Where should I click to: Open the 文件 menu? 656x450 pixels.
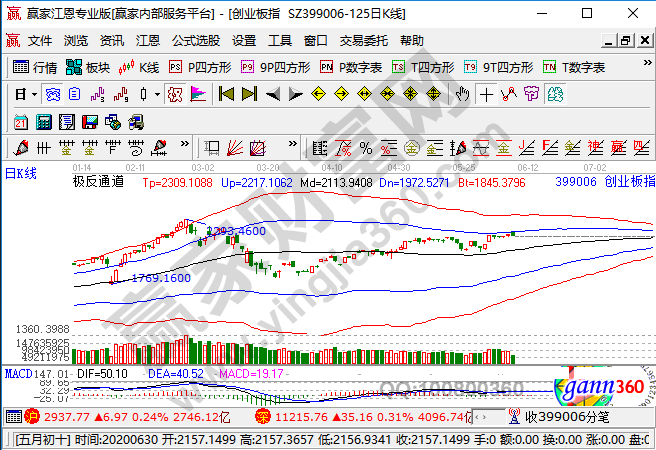point(40,41)
